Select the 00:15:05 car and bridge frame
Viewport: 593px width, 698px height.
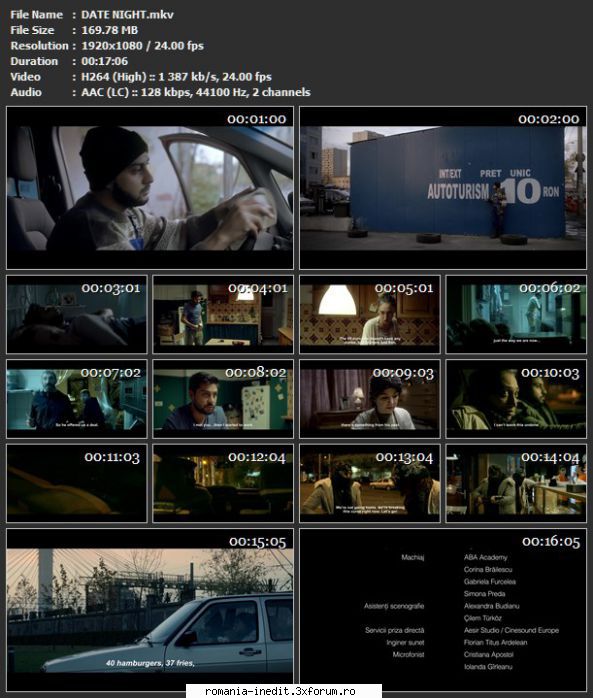tap(150, 610)
